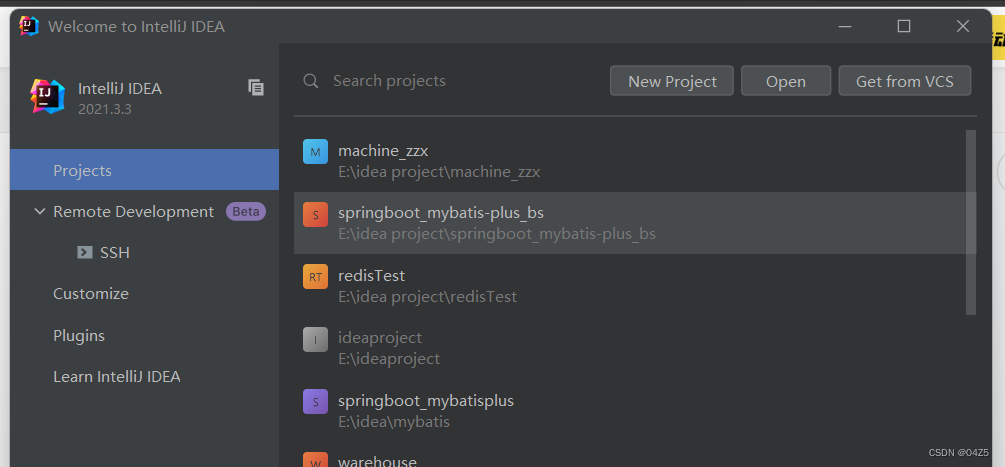1005x467 pixels.
Task: Click the search magnifier icon
Action: [312, 81]
